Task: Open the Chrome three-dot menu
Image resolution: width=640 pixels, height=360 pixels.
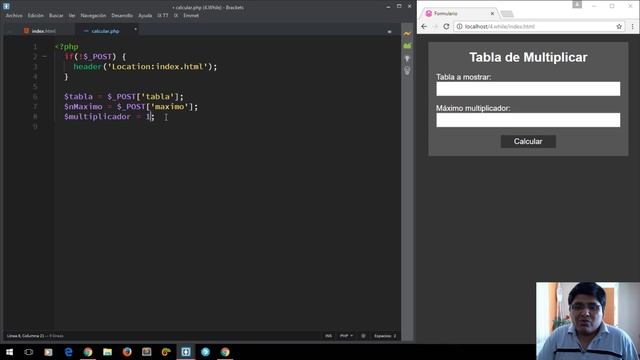Action: (632, 27)
